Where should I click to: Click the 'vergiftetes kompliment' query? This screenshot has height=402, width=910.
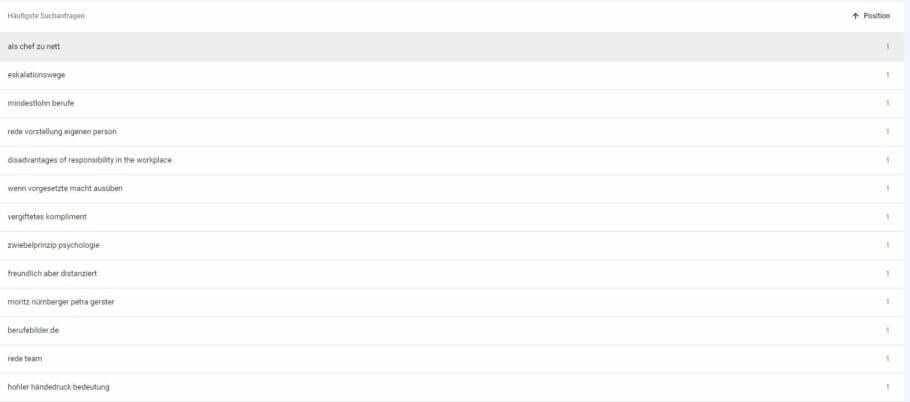pos(47,217)
